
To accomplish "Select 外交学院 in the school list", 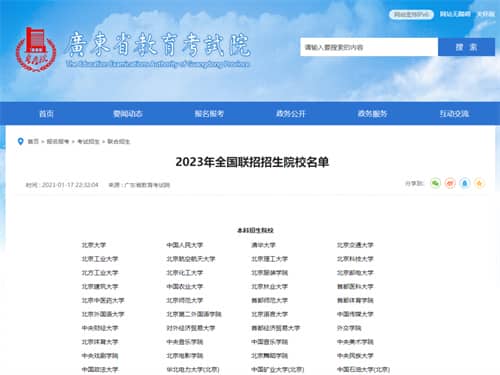I will click(349, 328).
